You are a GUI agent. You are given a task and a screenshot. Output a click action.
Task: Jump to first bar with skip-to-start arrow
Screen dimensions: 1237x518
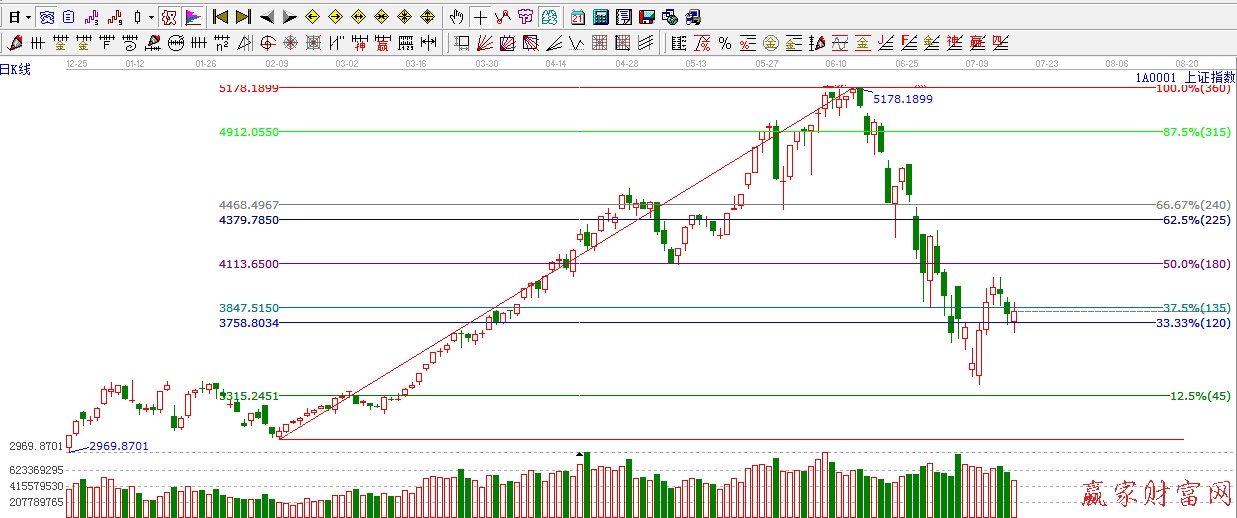pos(220,17)
